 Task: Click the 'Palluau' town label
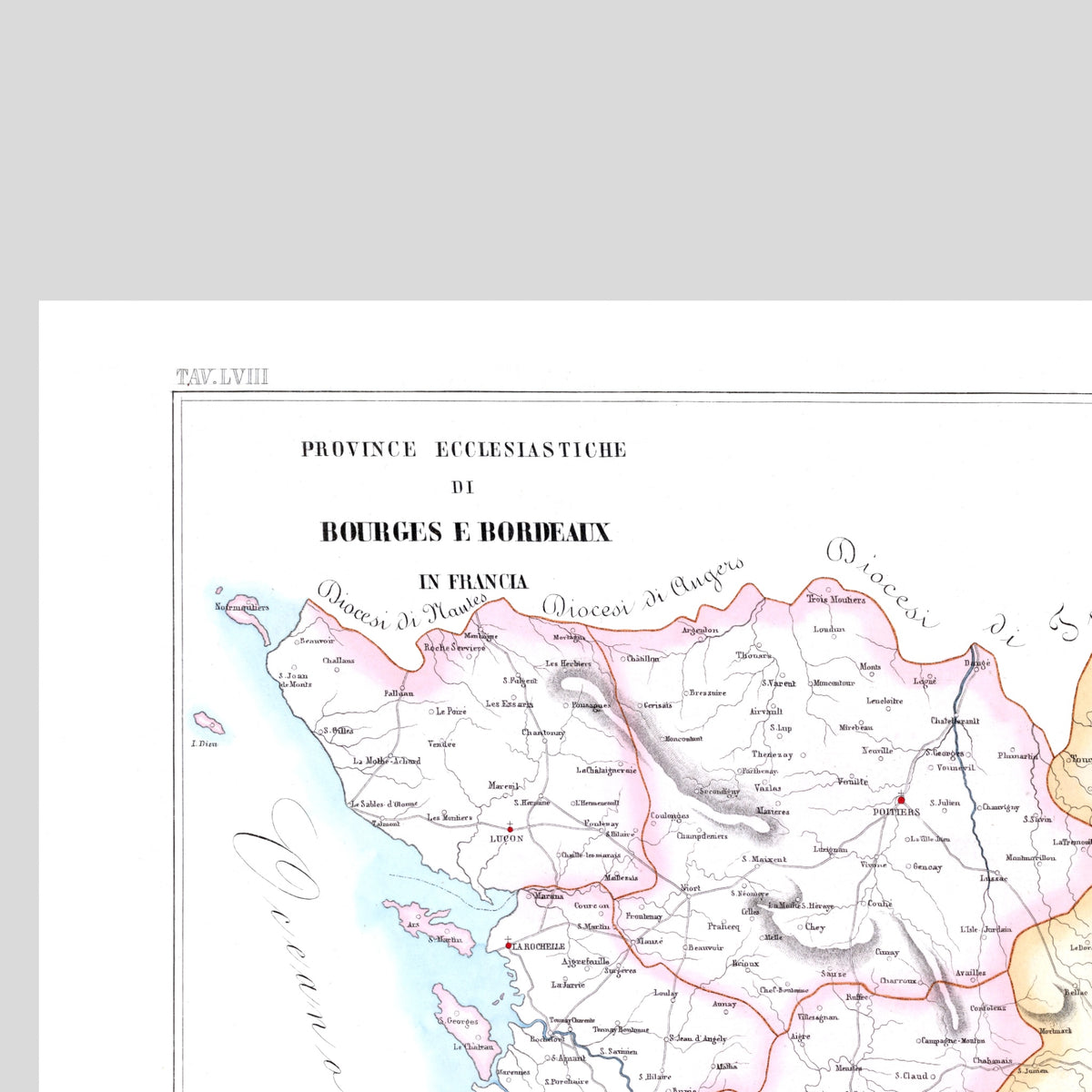click(x=399, y=693)
